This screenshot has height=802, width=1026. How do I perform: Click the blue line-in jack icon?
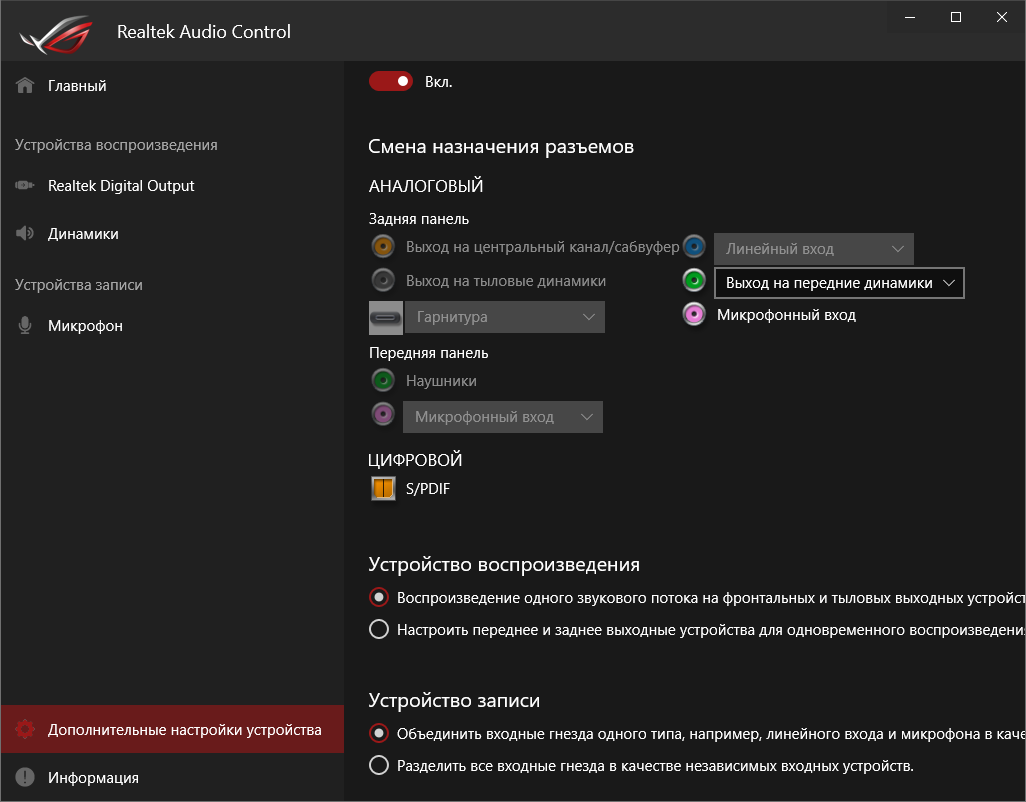(x=695, y=247)
